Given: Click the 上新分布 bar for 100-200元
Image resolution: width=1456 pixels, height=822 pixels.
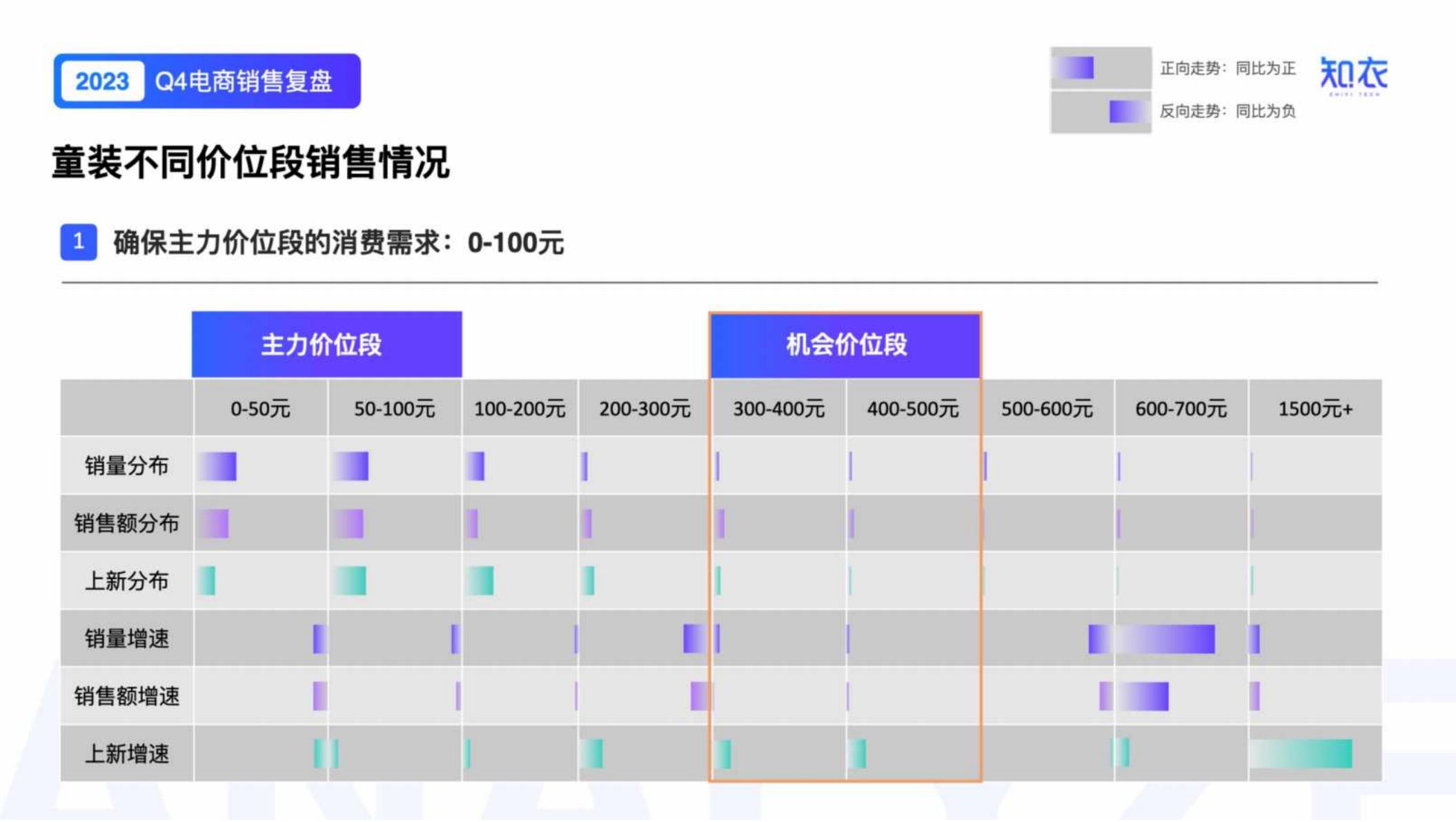Looking at the screenshot, I should (480, 581).
